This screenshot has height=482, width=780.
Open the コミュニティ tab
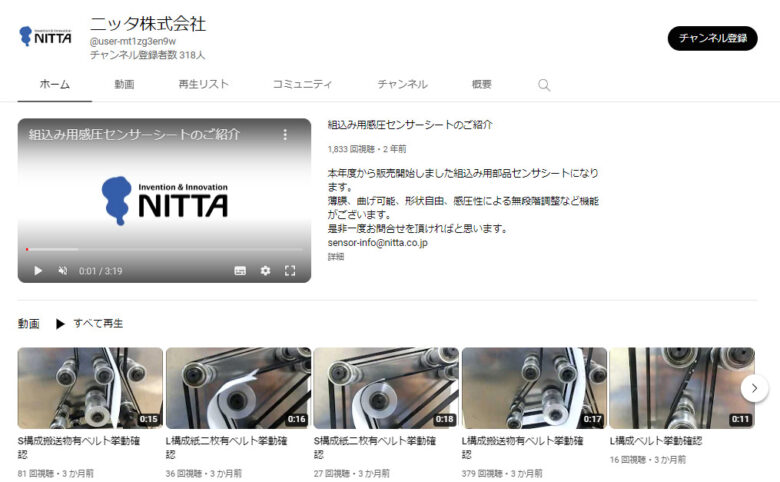point(302,85)
